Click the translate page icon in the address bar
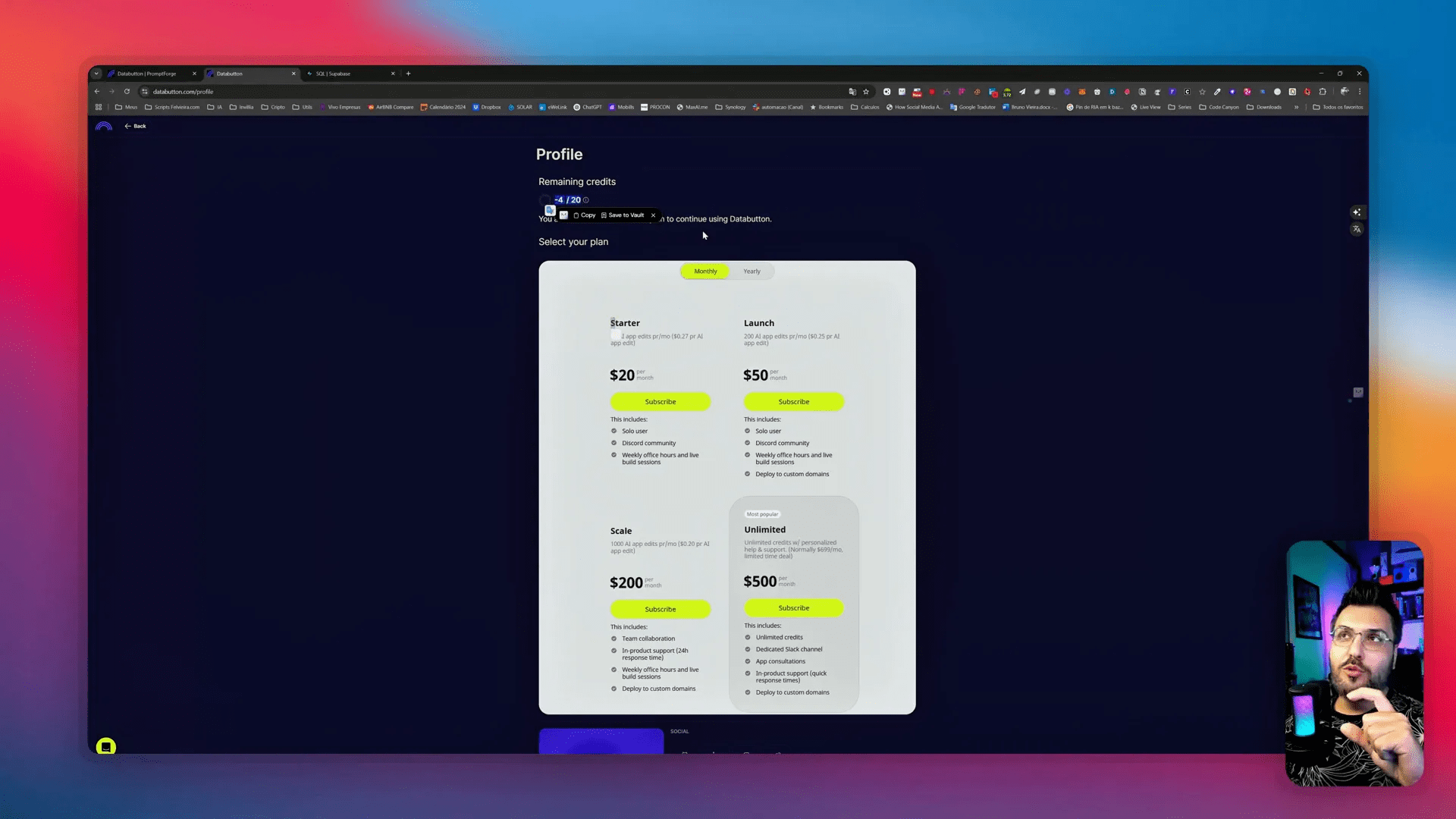Screen dimensions: 1456x819 tap(852, 92)
